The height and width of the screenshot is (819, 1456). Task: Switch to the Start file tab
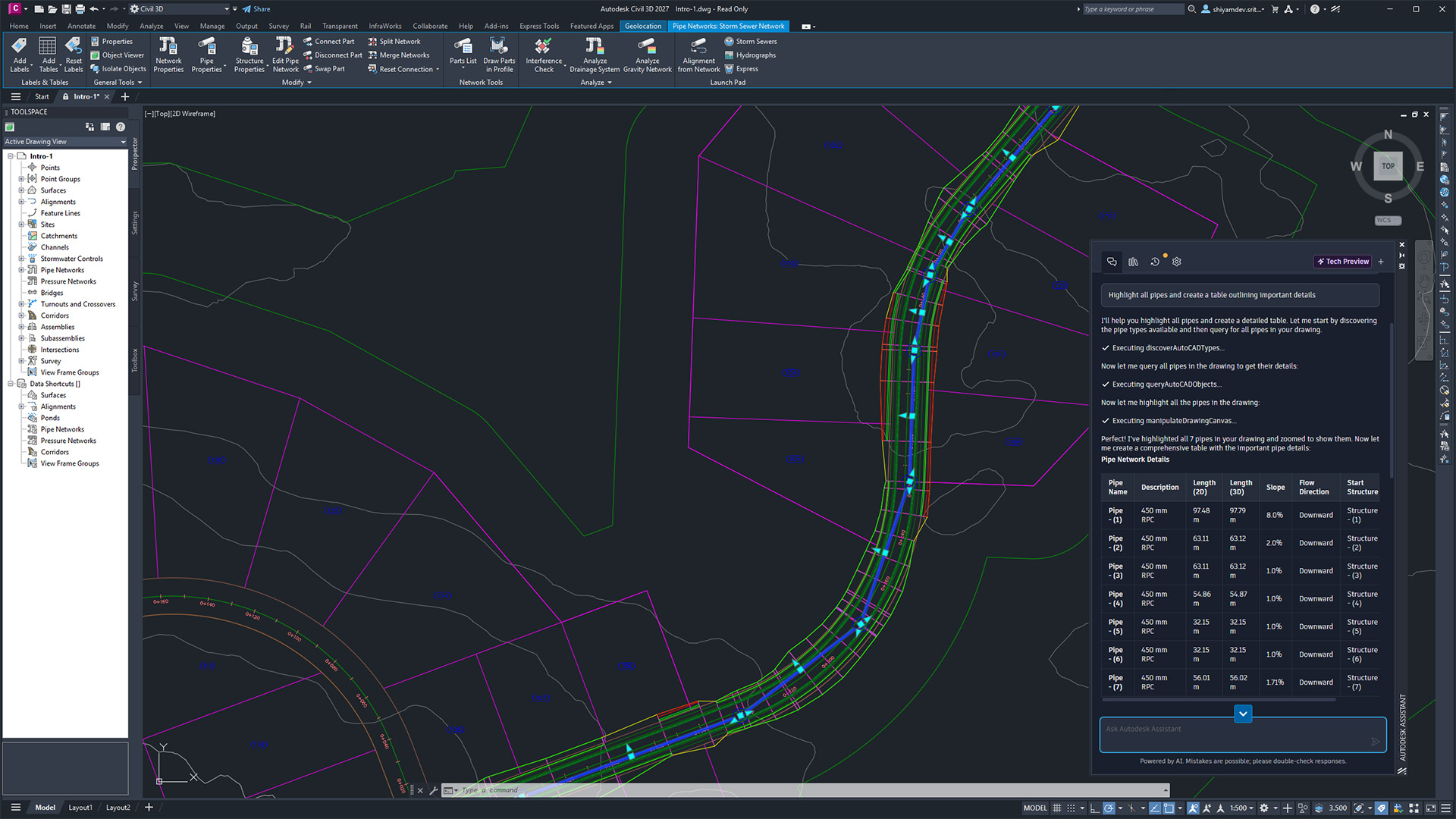click(42, 96)
